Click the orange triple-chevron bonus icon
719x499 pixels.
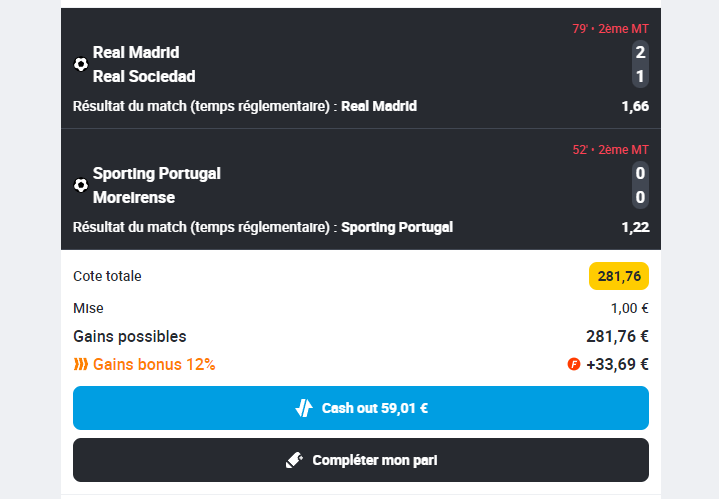point(81,365)
